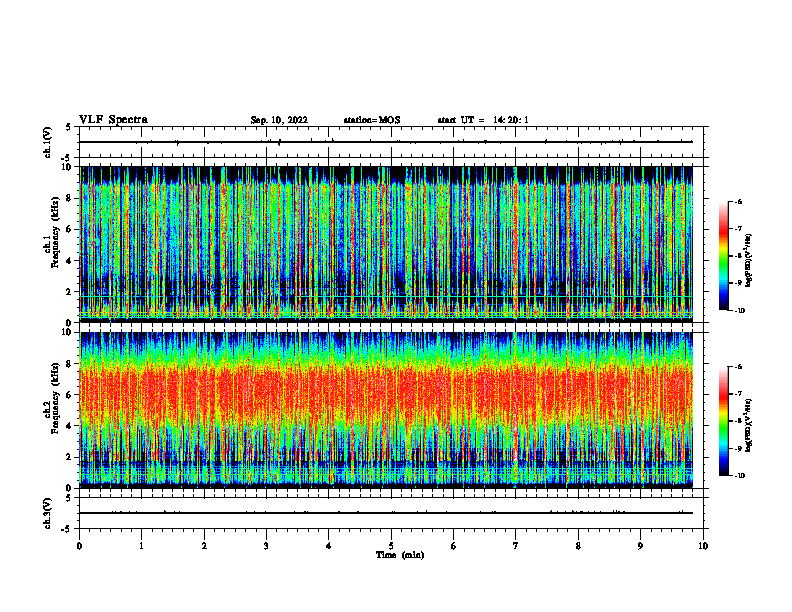Click time axis tick label "9"
Screen dimensions: 792x612
click(640, 546)
